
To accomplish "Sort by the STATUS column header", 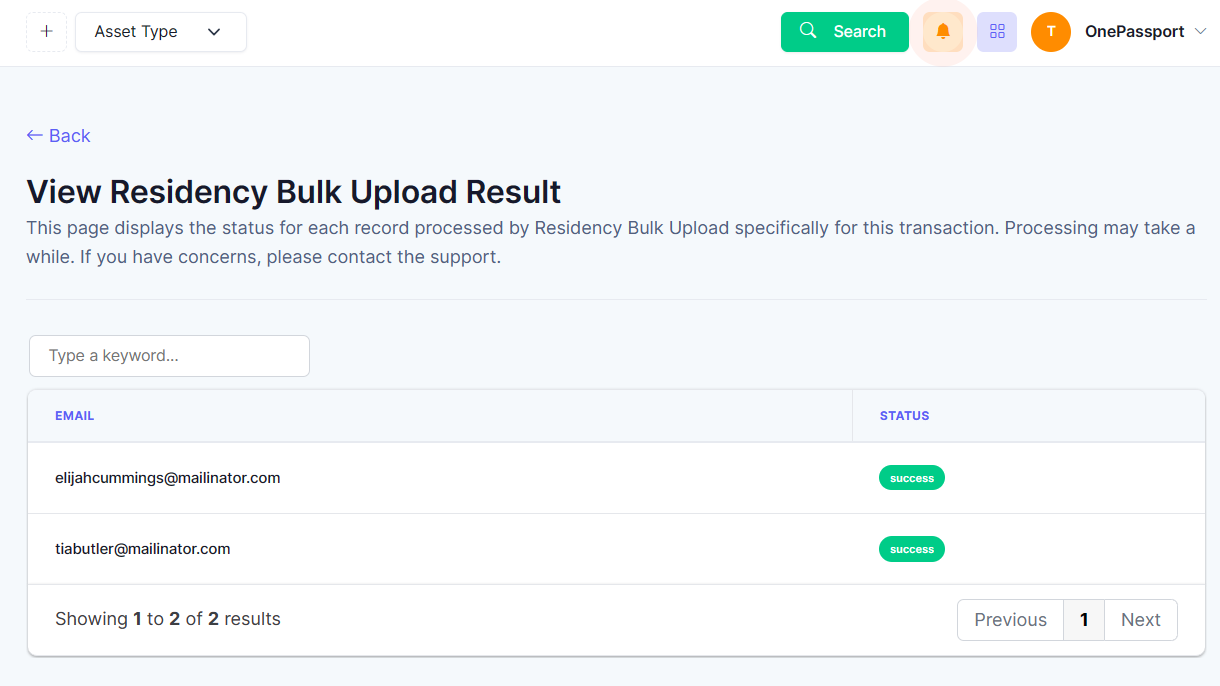I will click(x=904, y=416).
